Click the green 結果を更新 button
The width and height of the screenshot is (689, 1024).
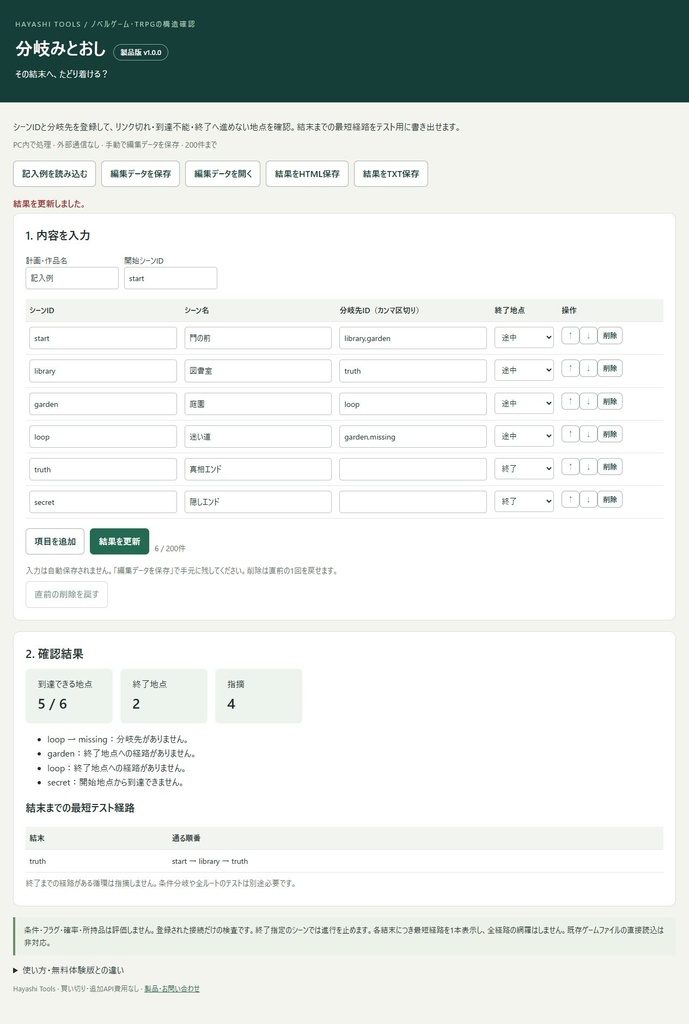point(120,541)
